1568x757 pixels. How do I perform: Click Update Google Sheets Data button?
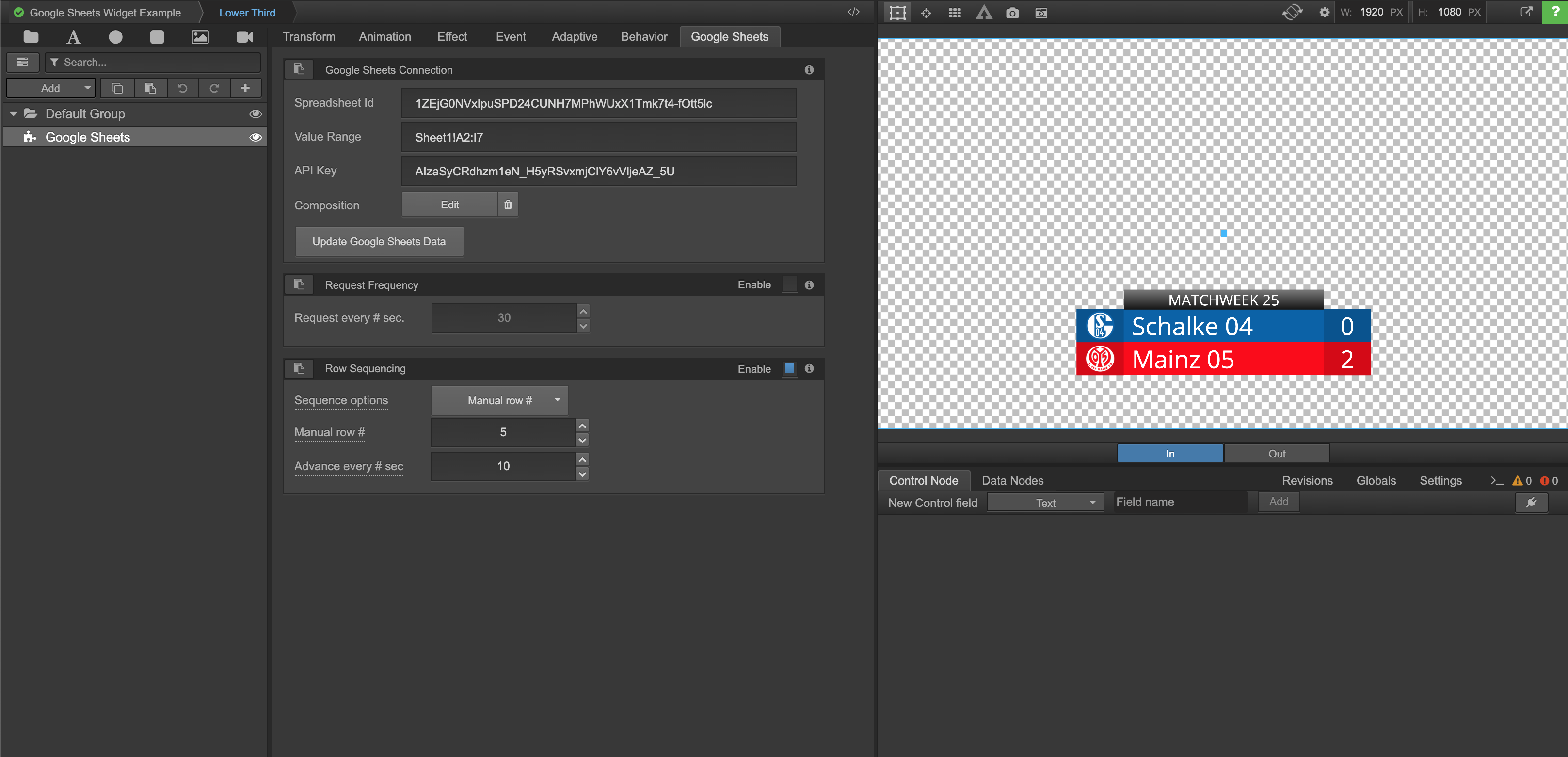point(379,241)
